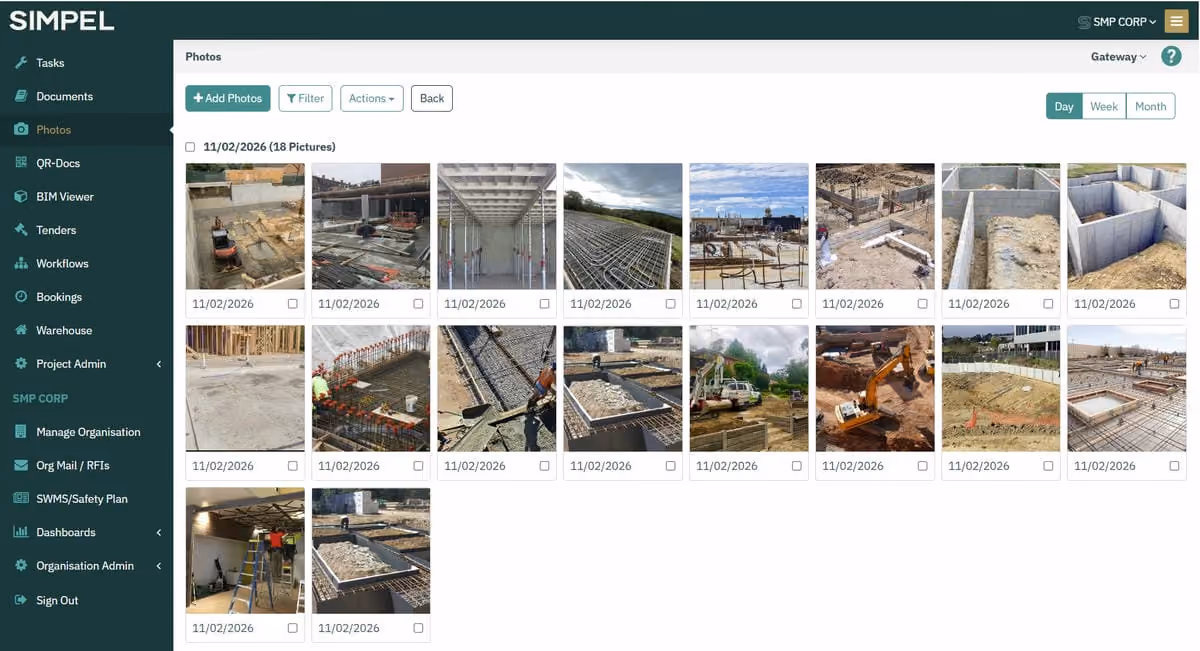Expand Organisation Admin submenu chevron
The image size is (1200, 651).
(x=159, y=566)
